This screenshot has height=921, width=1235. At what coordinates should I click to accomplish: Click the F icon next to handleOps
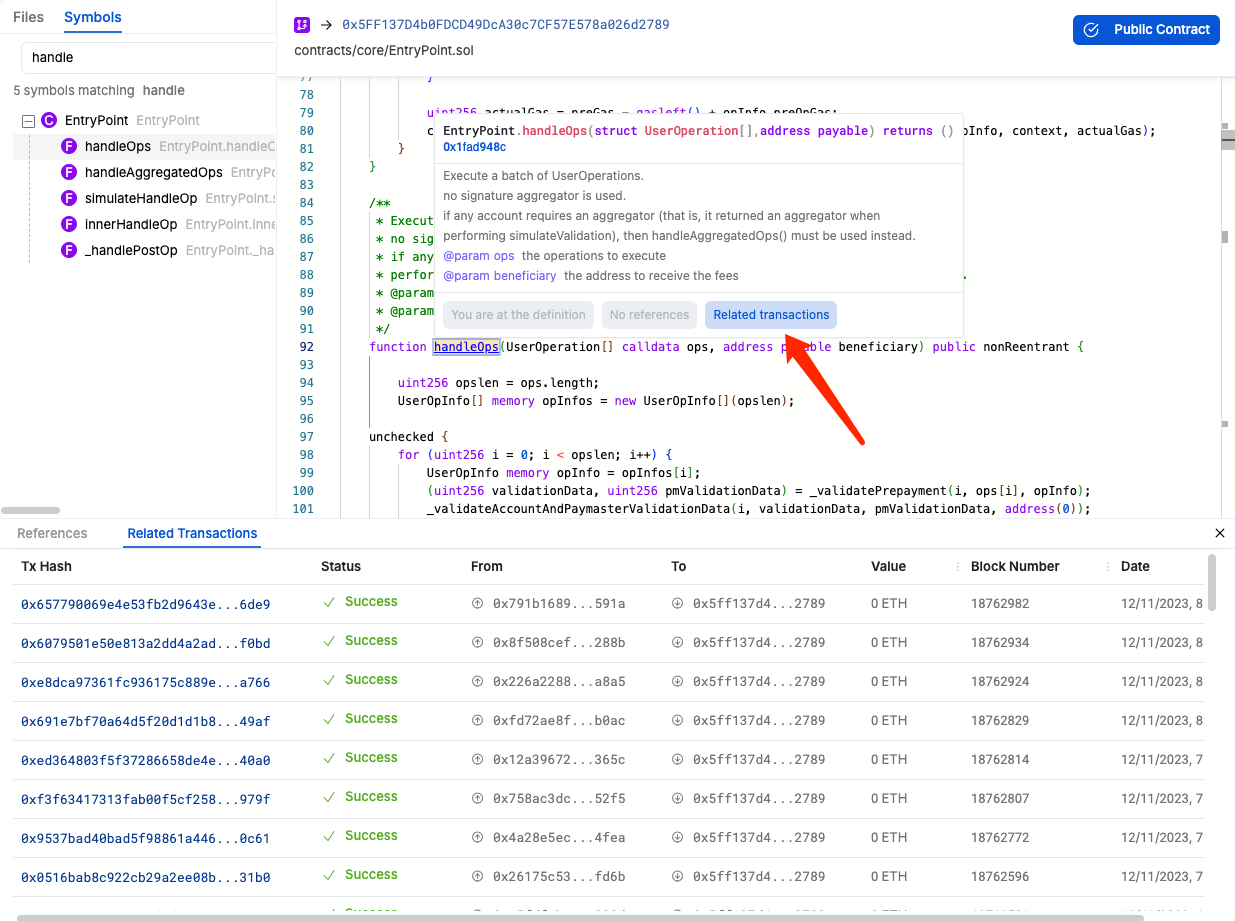coord(69,147)
